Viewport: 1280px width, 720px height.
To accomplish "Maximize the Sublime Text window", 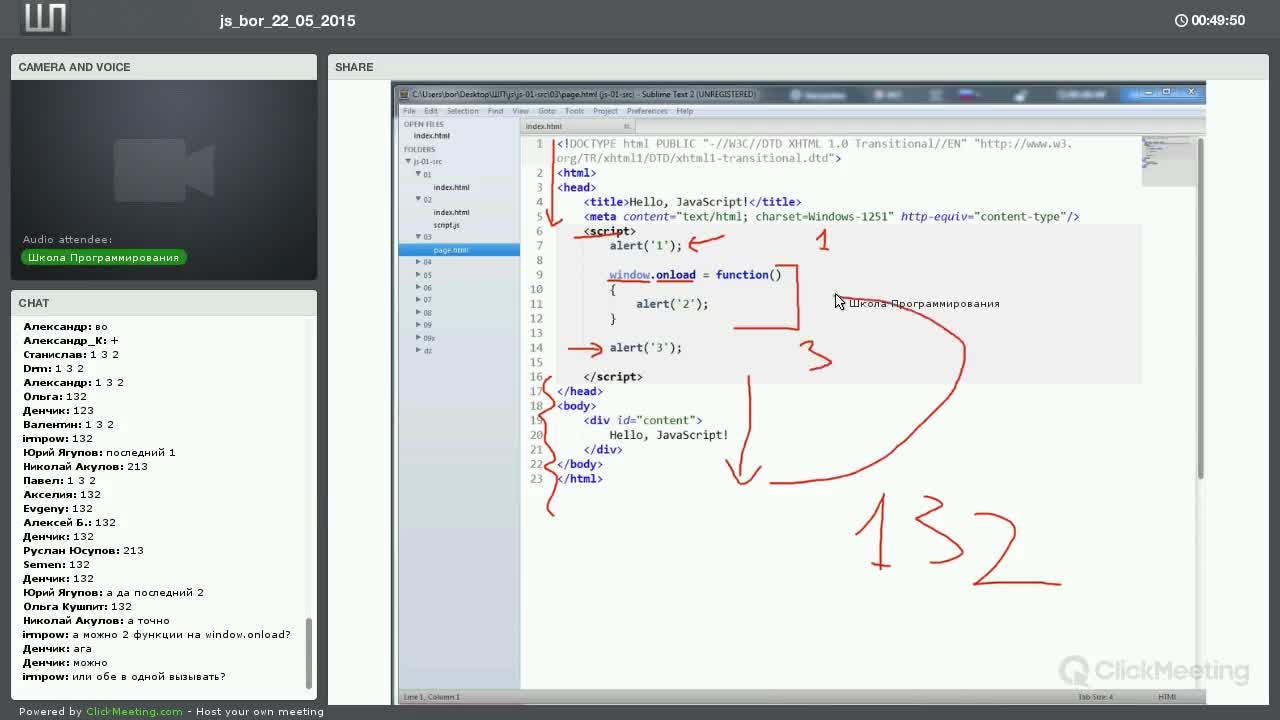I will point(1166,92).
